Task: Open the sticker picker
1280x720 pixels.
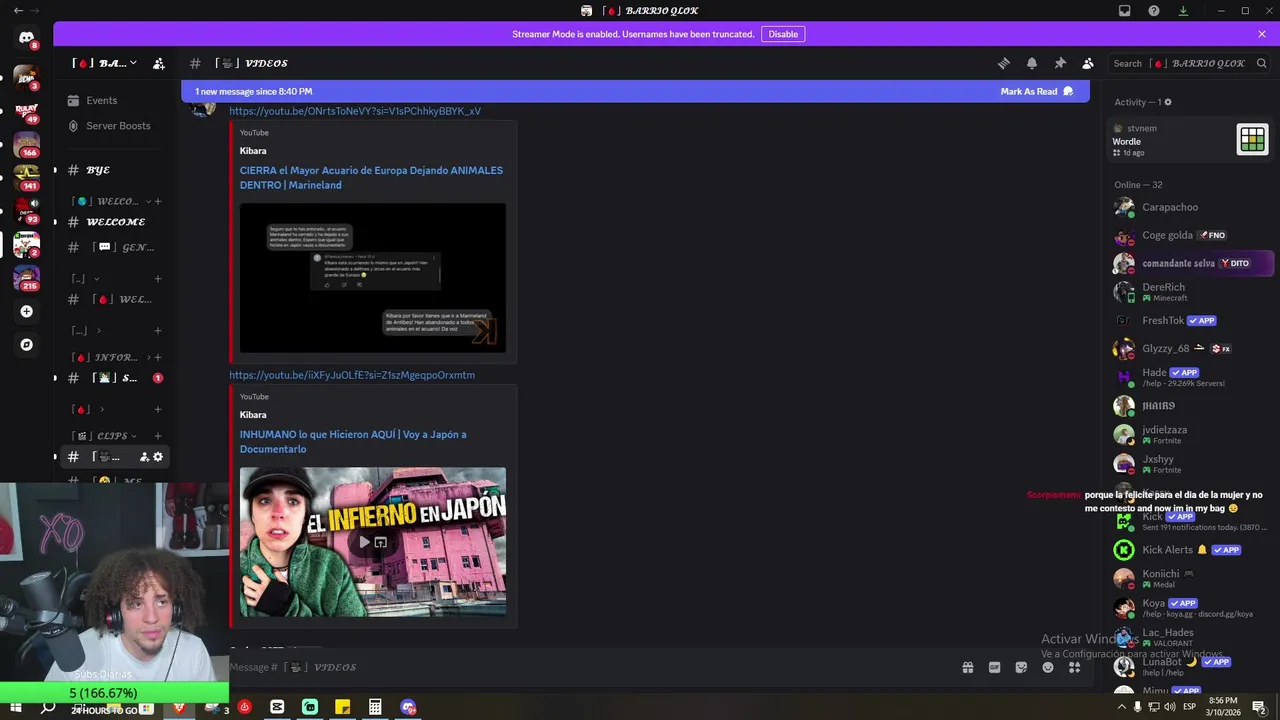Action: click(1021, 667)
